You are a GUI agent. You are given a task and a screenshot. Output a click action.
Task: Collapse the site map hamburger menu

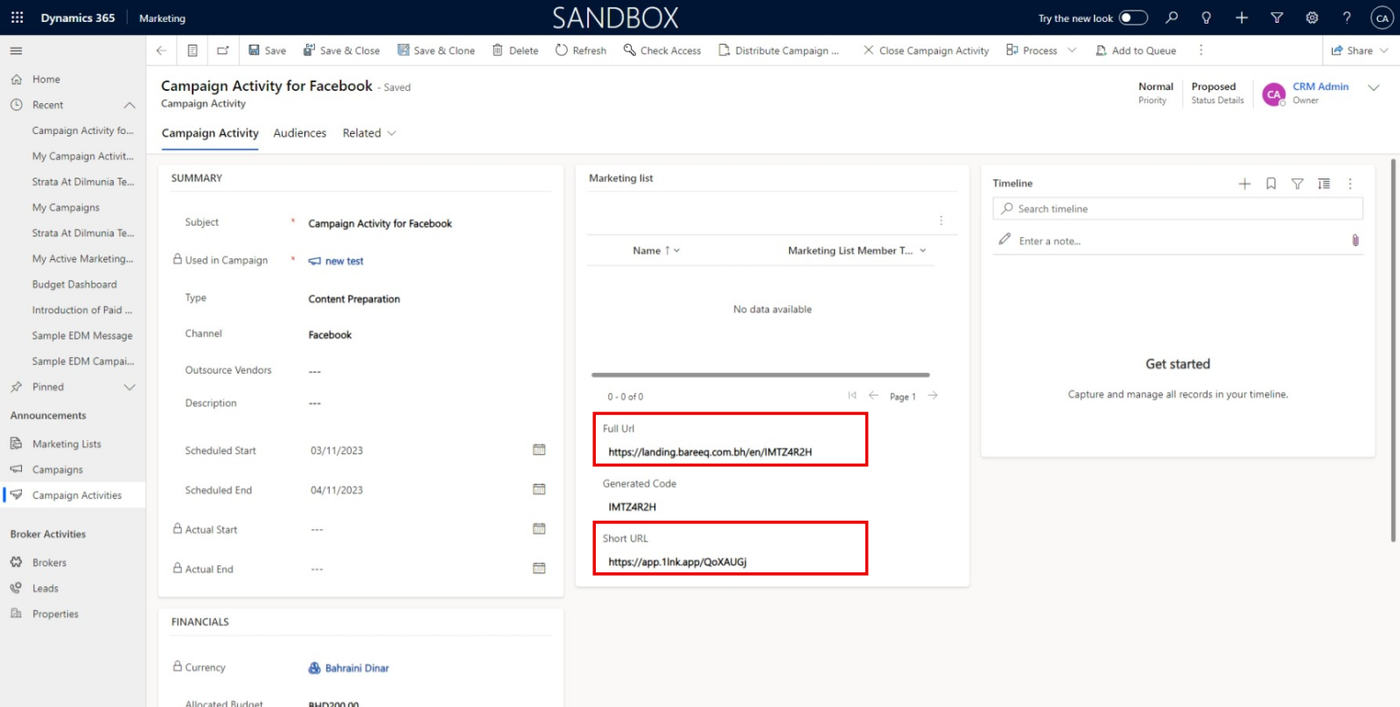pyautogui.click(x=16, y=50)
